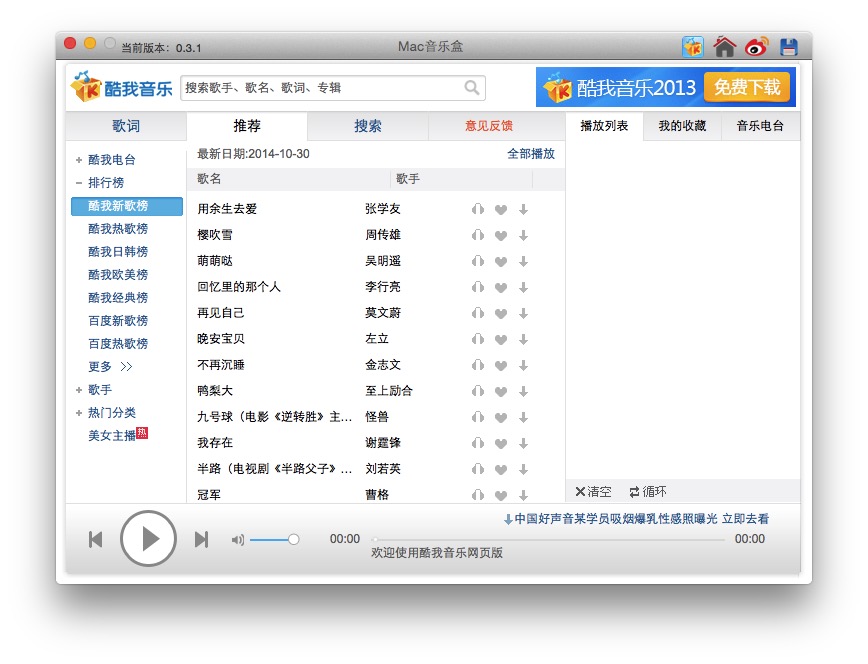Favorite 回忆里的那个人 with heart icon
Screen dimensions: 868x664
tap(501, 287)
